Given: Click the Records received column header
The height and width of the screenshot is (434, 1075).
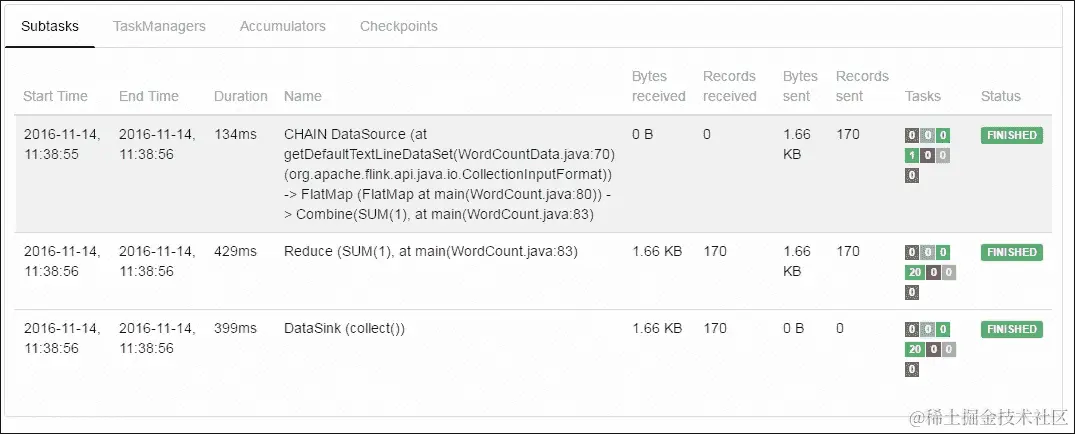Looking at the screenshot, I should click(x=729, y=86).
